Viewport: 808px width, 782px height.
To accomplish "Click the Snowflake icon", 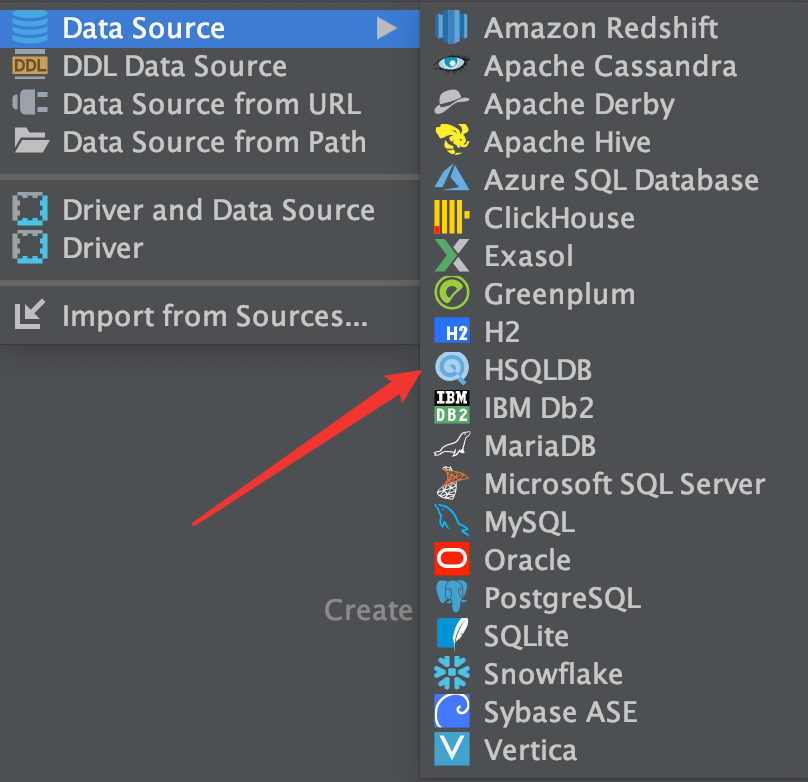I will click(x=451, y=673).
